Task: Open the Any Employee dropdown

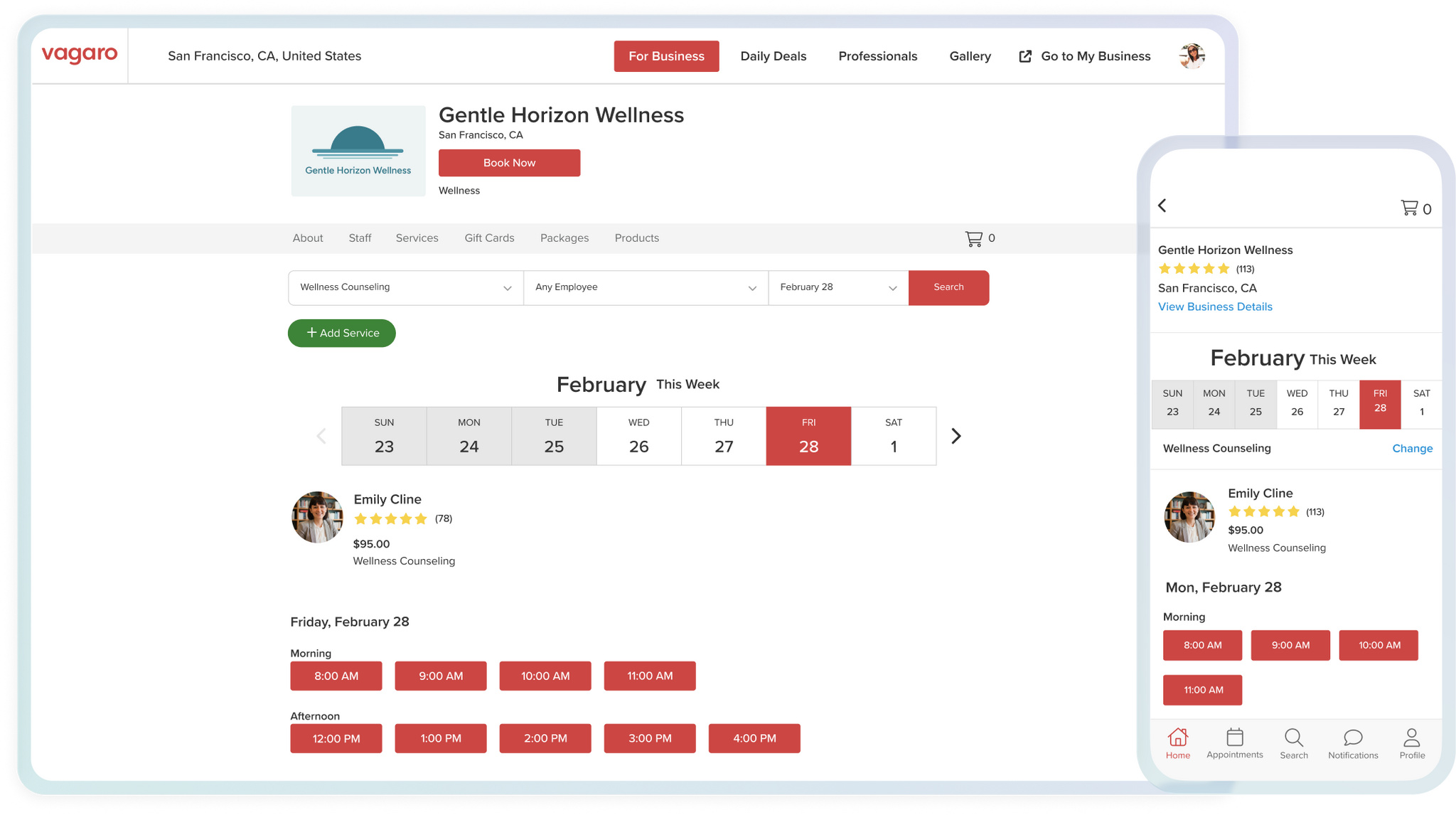Action: 646,287
